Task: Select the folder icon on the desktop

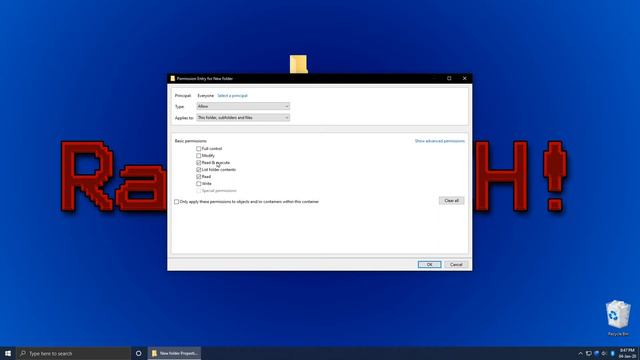Action: pyautogui.click(x=298, y=64)
